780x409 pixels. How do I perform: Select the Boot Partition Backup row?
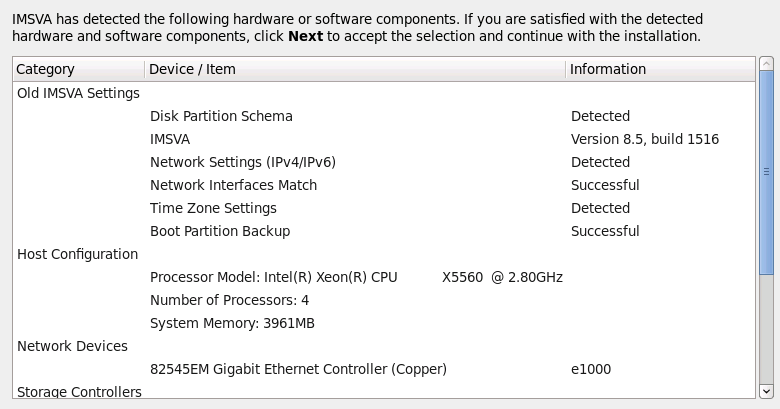[220, 231]
